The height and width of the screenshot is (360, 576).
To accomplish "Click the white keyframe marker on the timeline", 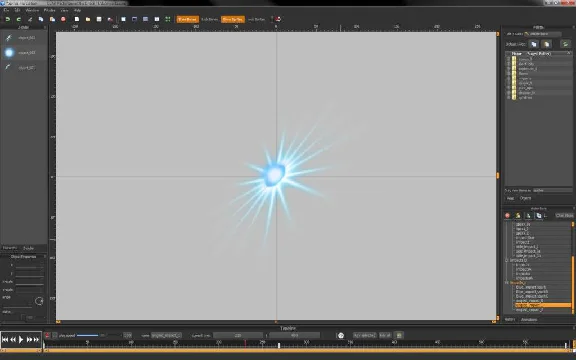I will point(279,345).
